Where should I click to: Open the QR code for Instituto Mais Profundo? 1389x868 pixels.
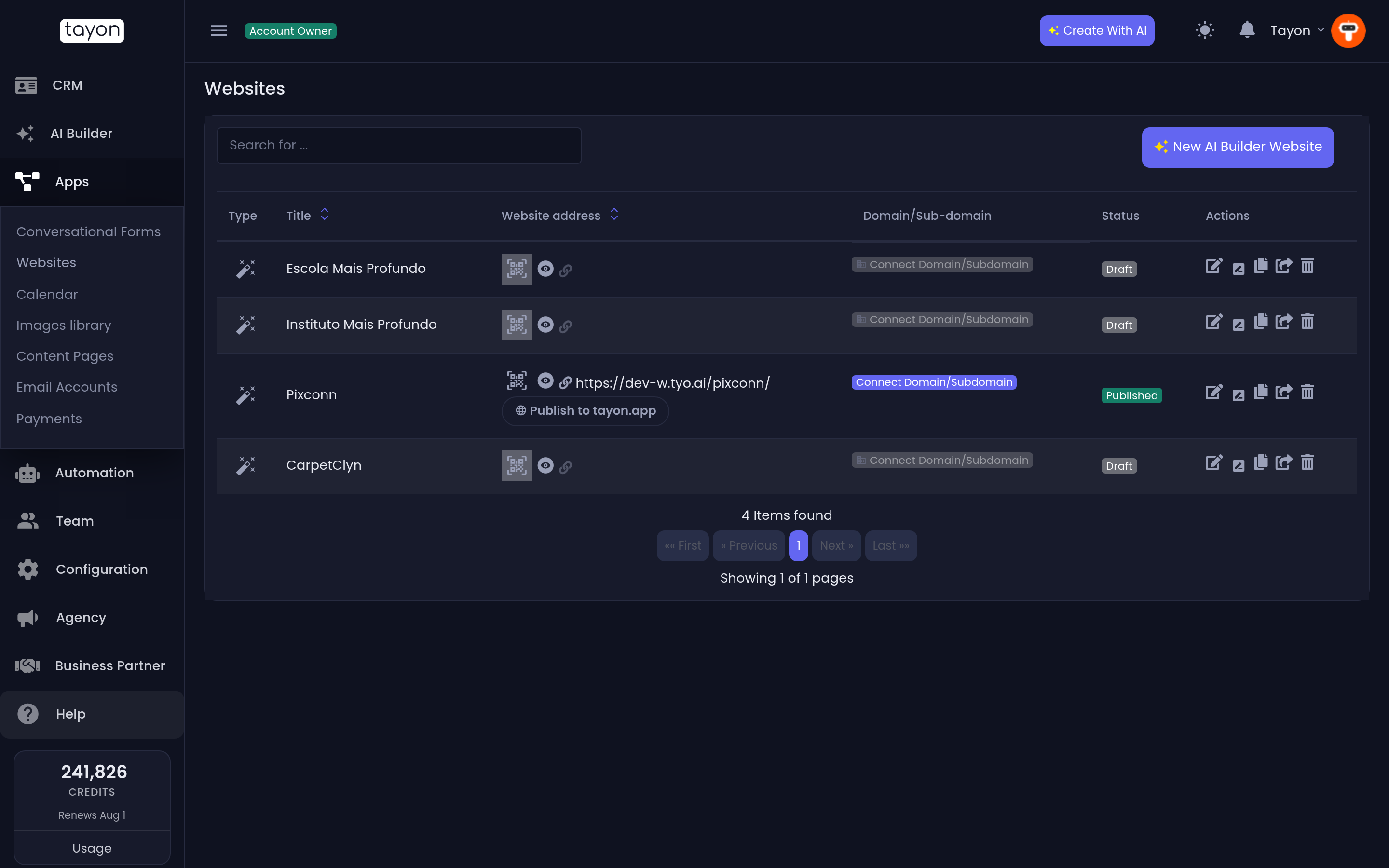click(x=517, y=325)
